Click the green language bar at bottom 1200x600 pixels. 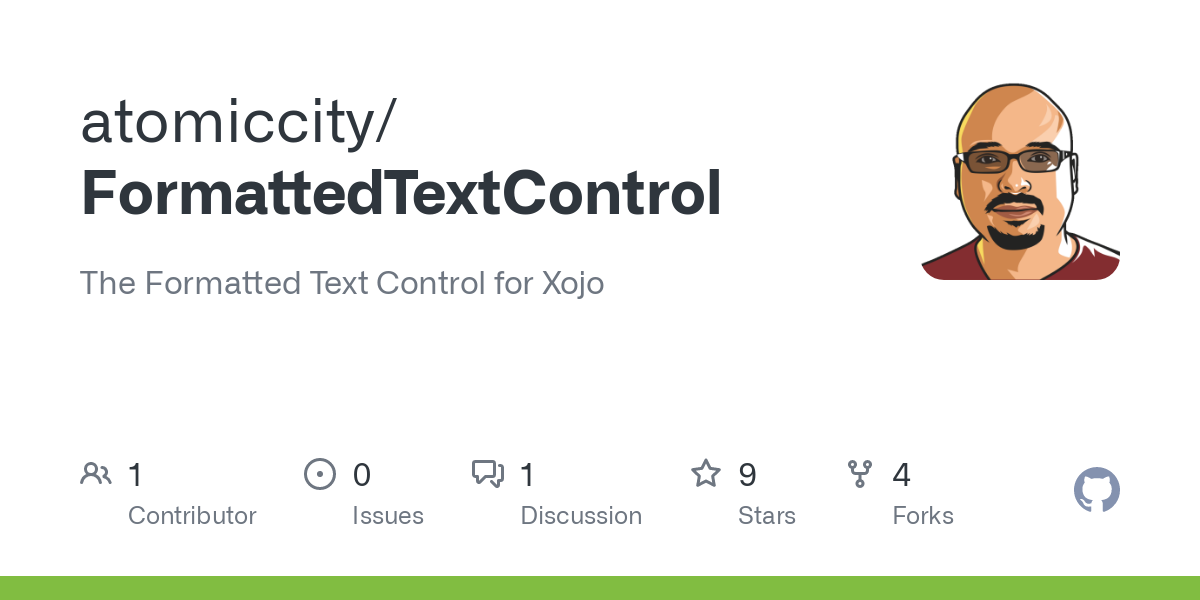tap(600, 588)
